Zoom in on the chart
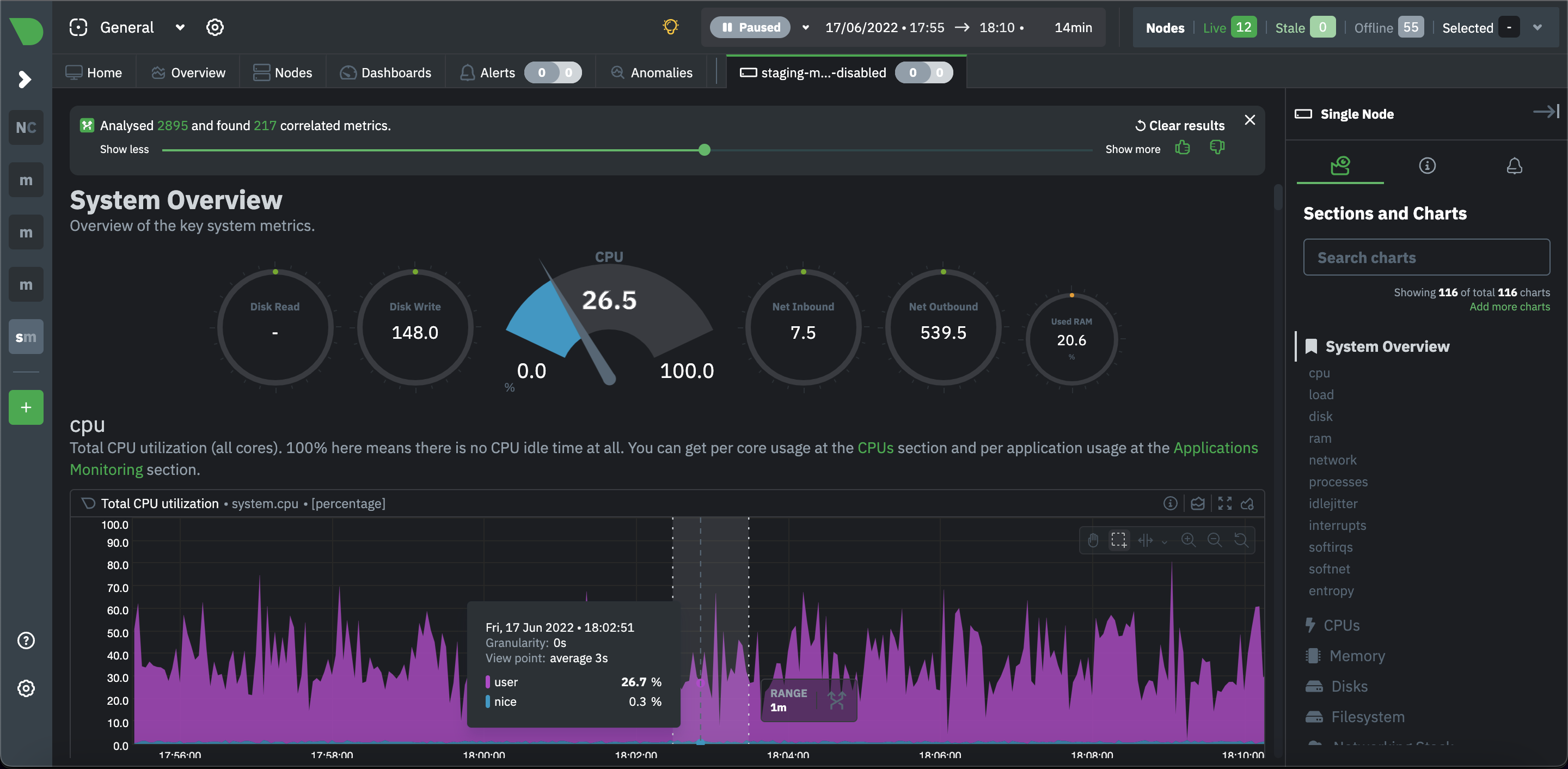 tap(1188, 540)
